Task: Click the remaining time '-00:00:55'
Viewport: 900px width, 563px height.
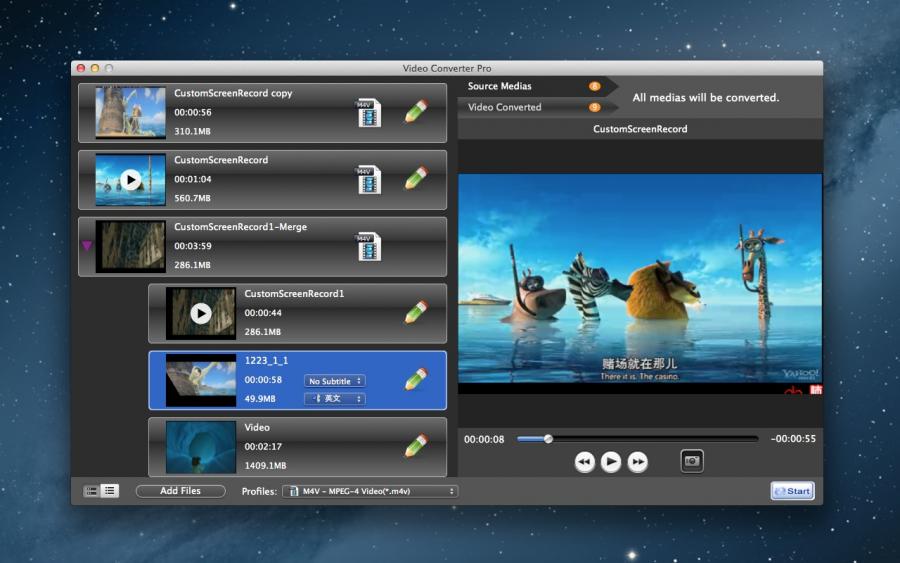Action: [793, 438]
